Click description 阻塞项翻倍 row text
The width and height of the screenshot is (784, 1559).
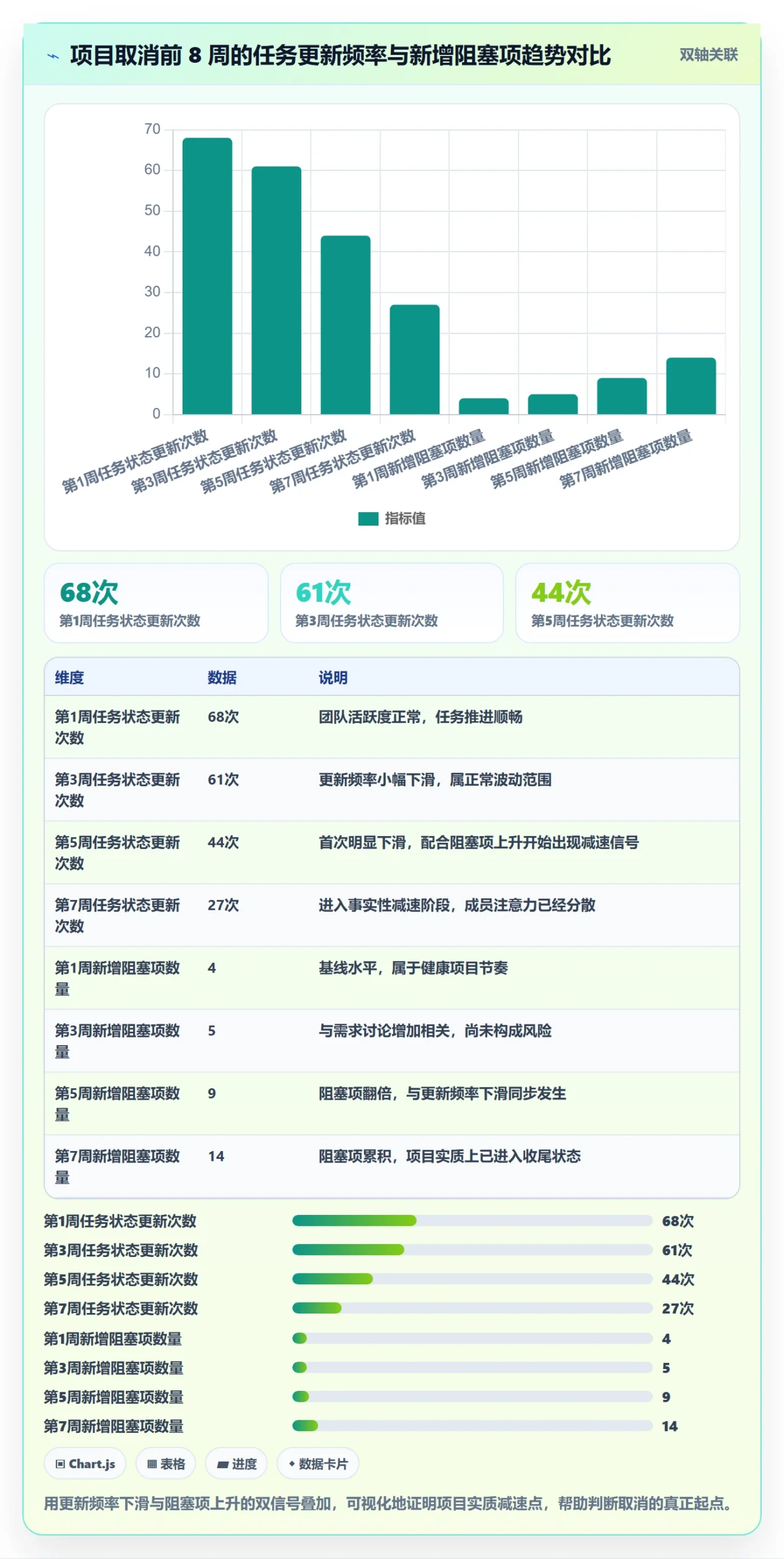tap(443, 1093)
